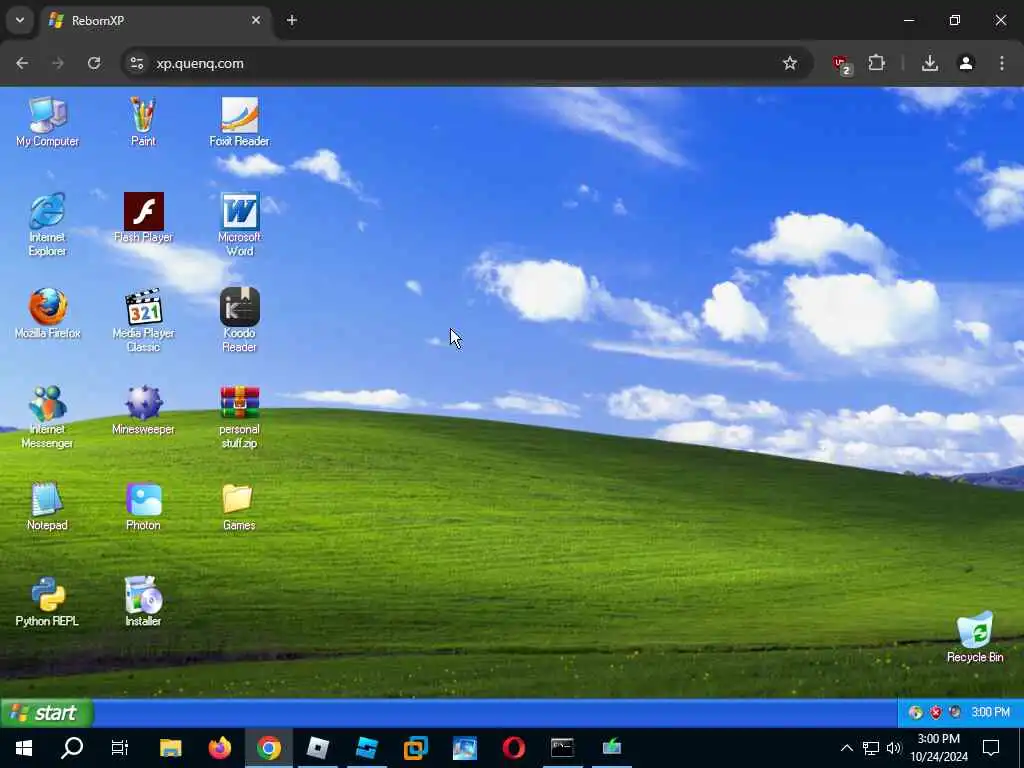Screen dimensions: 1024x768
Task: Click the XP start button
Action: (46, 712)
